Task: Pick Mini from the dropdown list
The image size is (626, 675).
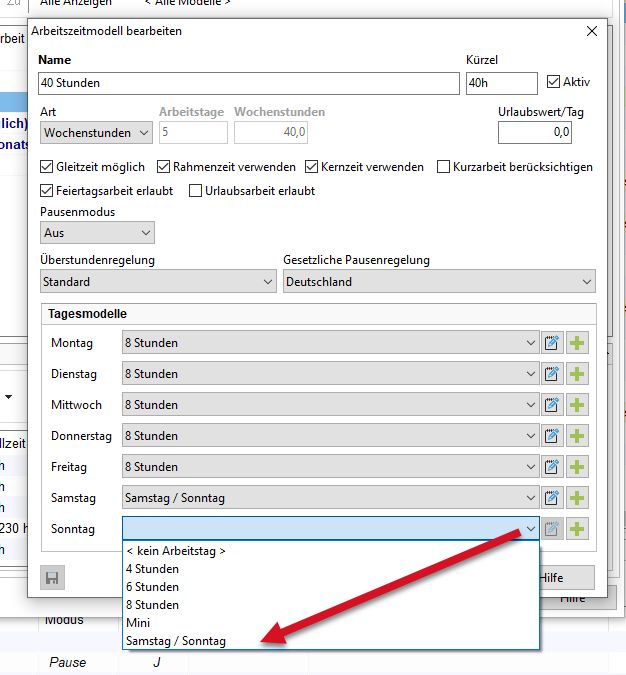Action: [x=138, y=623]
